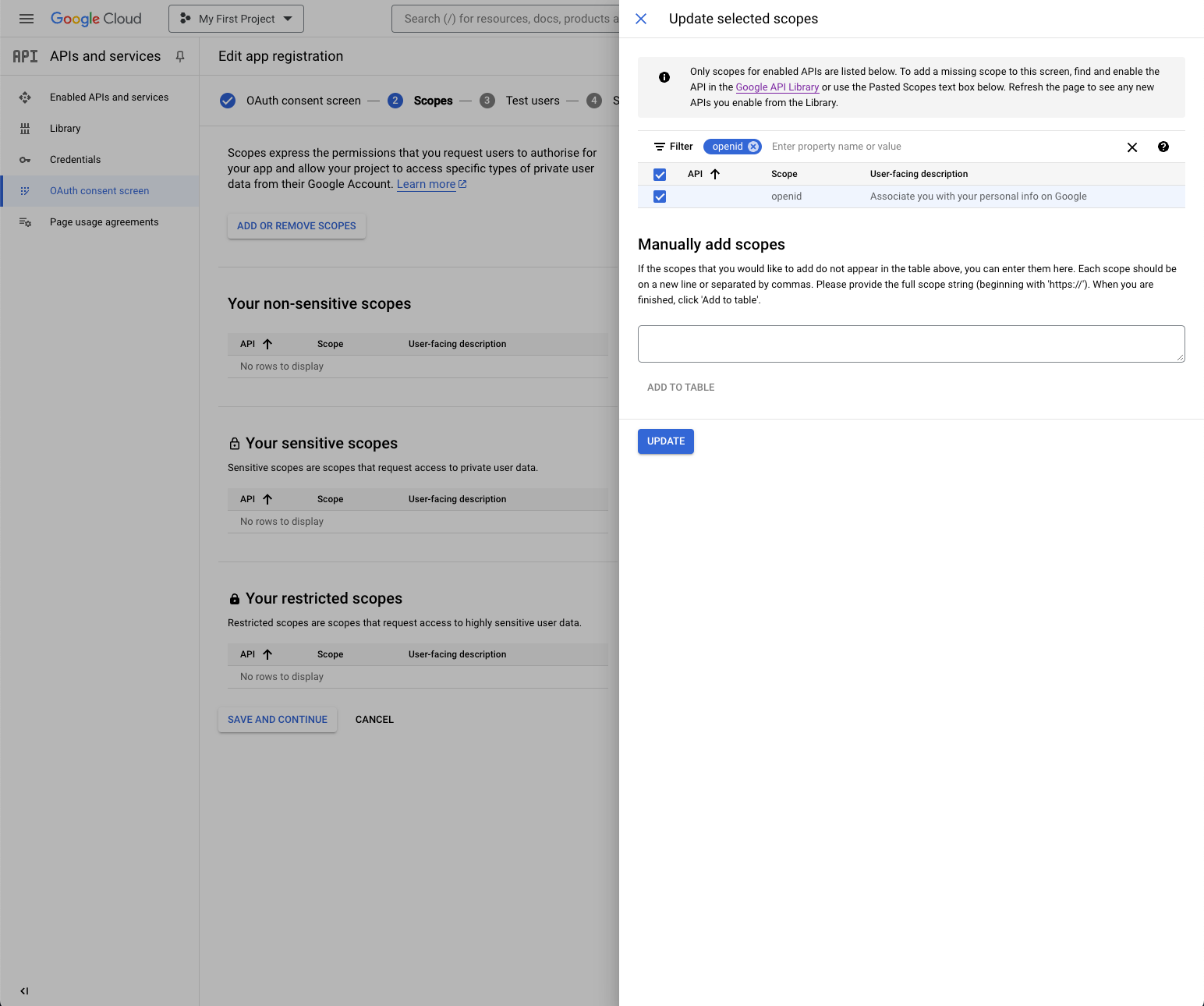This screenshot has height=1006, width=1204.
Task: Click User-facing description header in panel
Action: (919, 174)
